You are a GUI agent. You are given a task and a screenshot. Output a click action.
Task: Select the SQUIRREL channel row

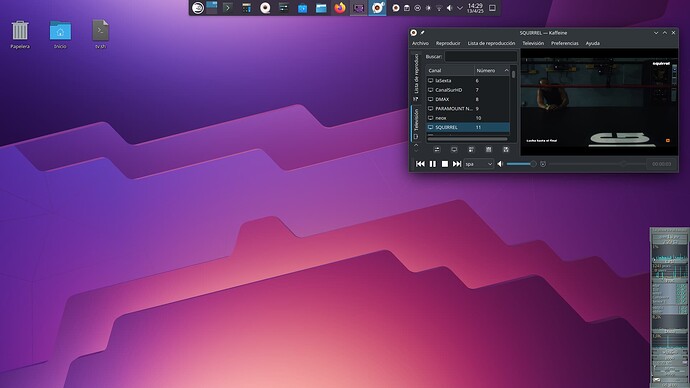click(x=468, y=127)
